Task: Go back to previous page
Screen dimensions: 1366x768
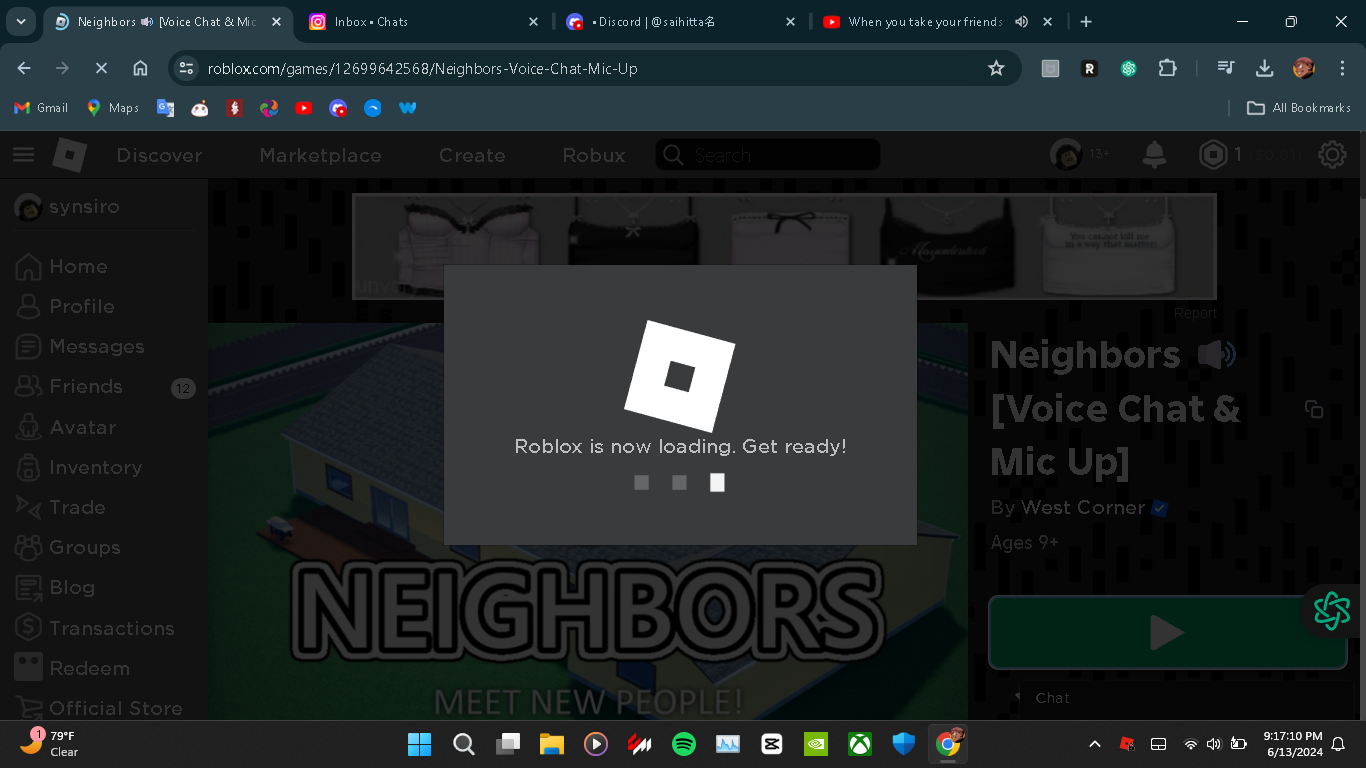Action: point(24,68)
